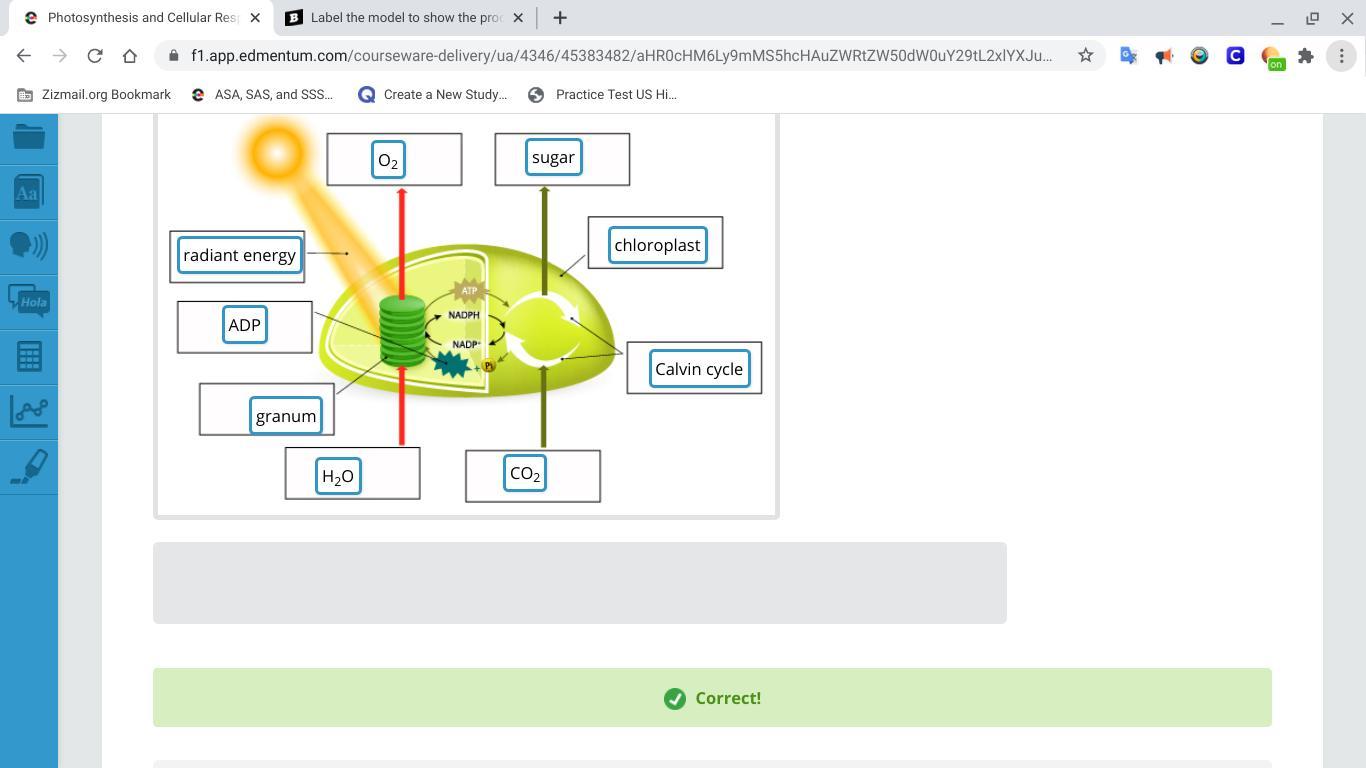Bookmark this page with star icon
Screen dimensions: 1366x768
click(1085, 56)
